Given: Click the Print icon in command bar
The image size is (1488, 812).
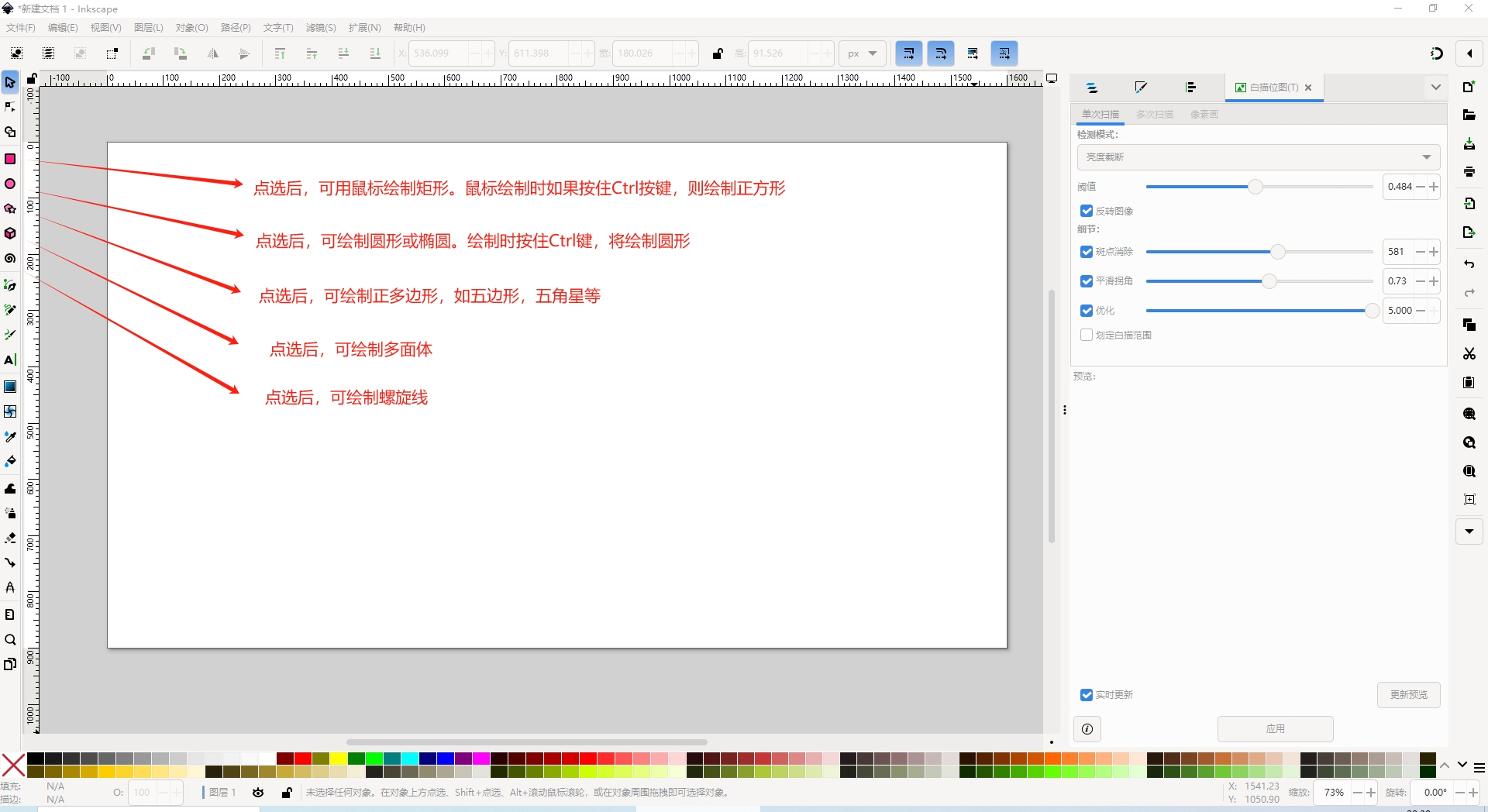Looking at the screenshot, I should coord(1469,172).
